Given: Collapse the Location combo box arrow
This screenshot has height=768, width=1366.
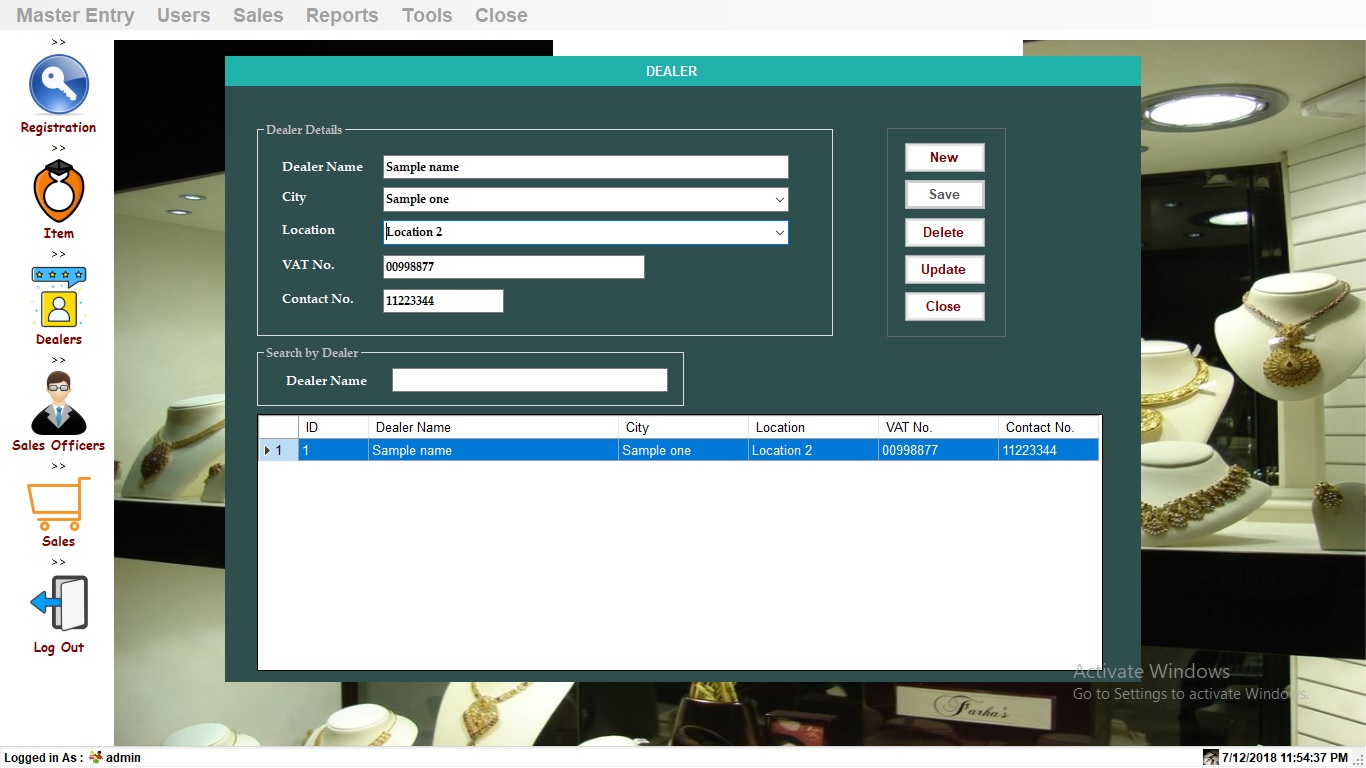Looking at the screenshot, I should [780, 232].
